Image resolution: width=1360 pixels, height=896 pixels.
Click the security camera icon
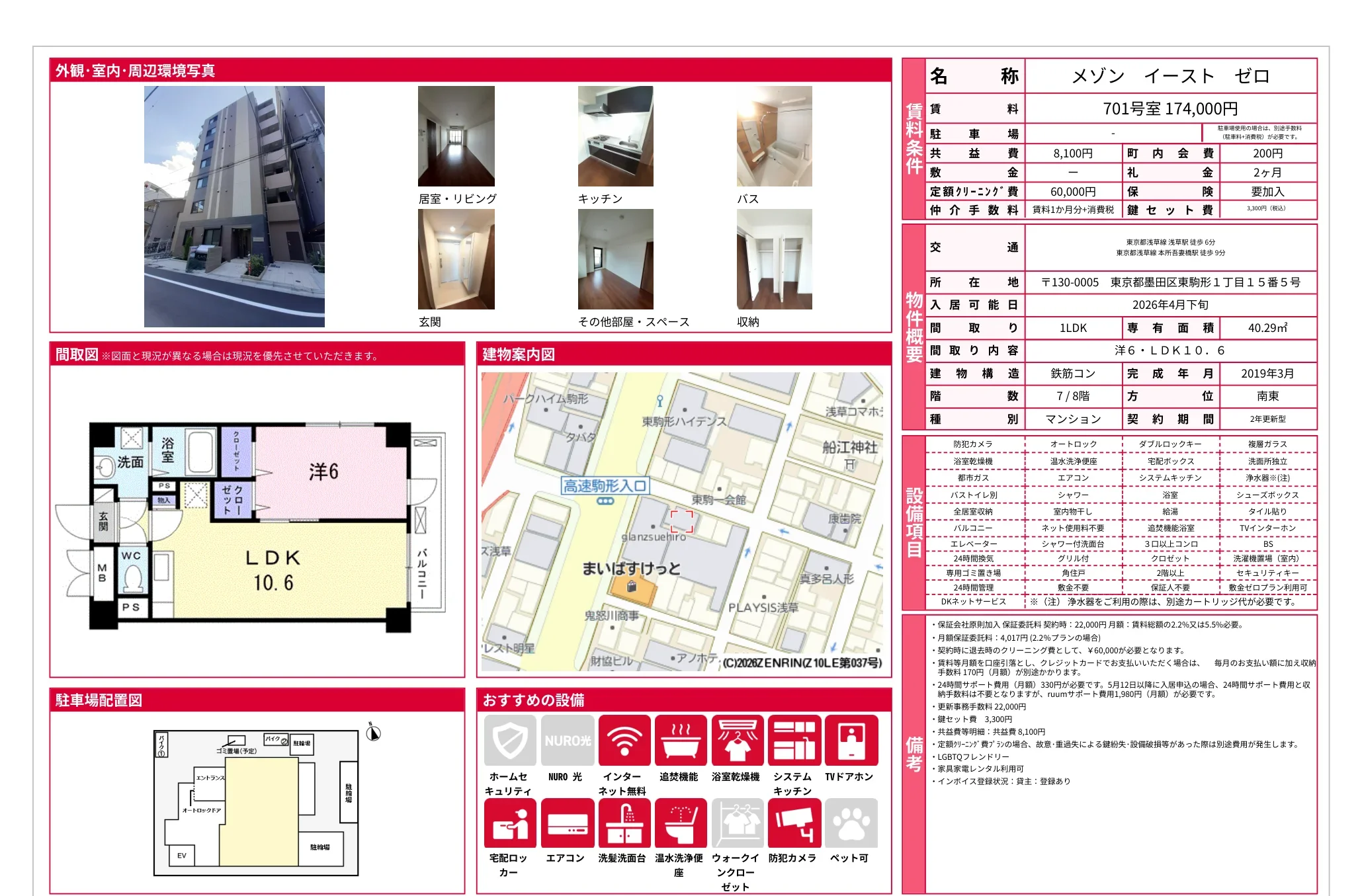pos(794,823)
